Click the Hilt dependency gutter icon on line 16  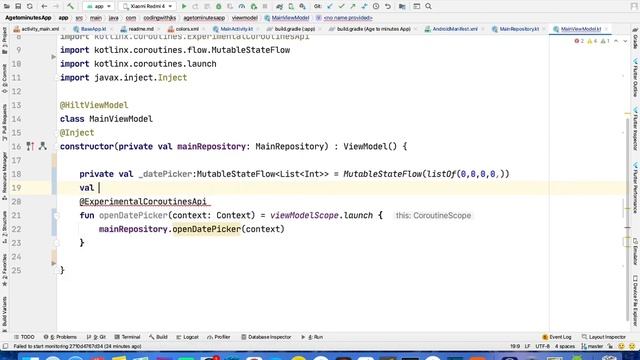pos(30,146)
